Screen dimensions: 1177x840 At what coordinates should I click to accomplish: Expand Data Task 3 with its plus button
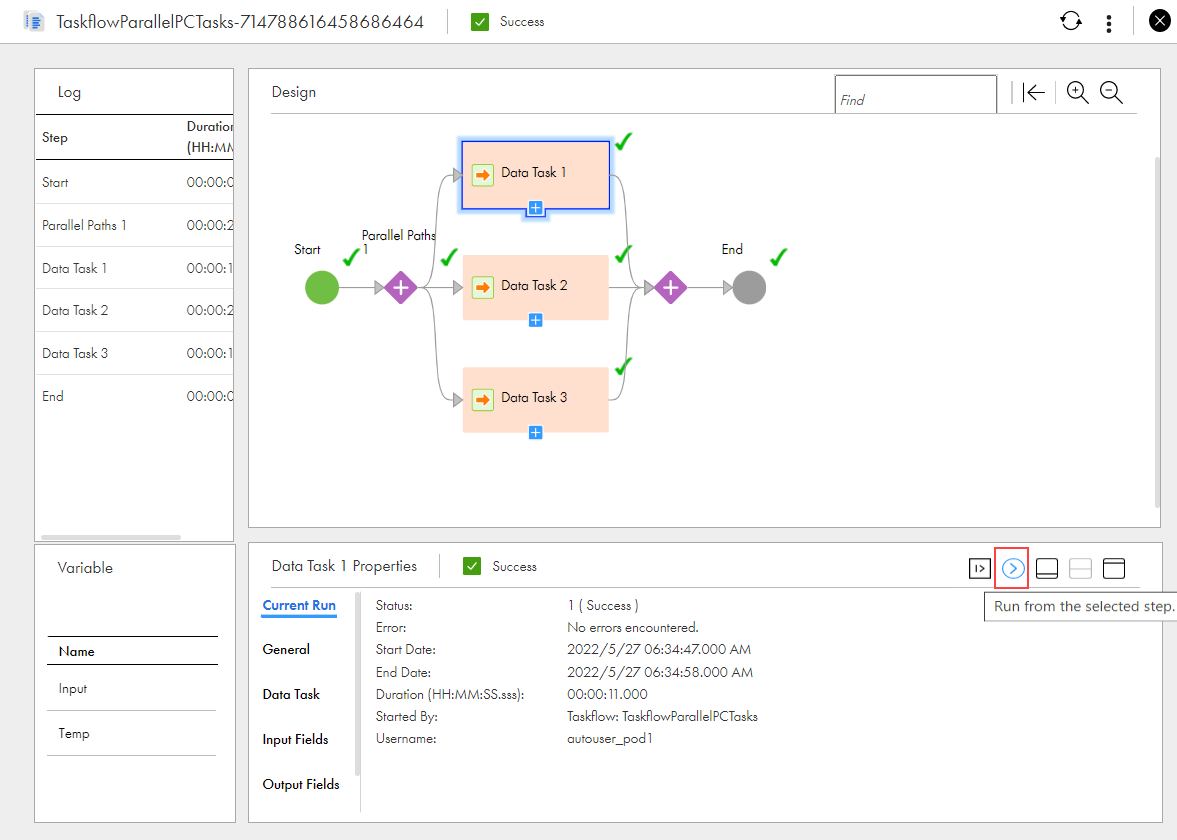pos(535,432)
